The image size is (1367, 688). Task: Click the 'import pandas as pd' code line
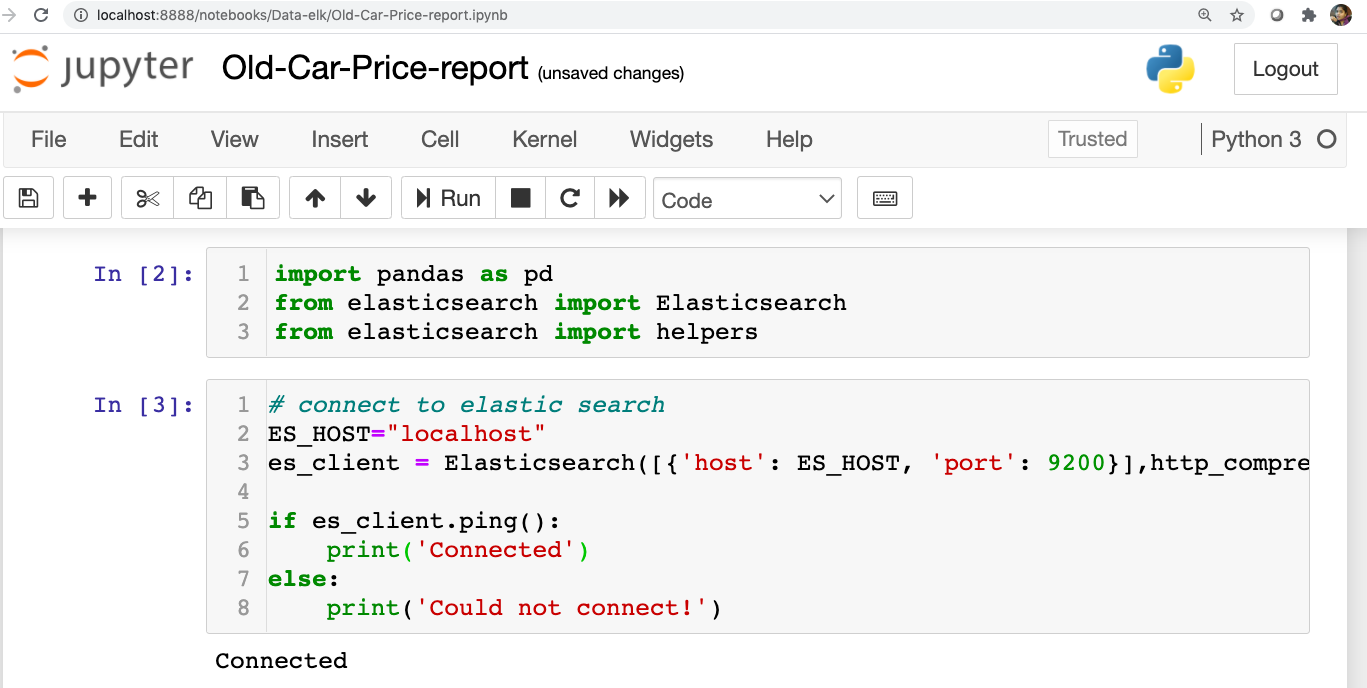(x=414, y=274)
